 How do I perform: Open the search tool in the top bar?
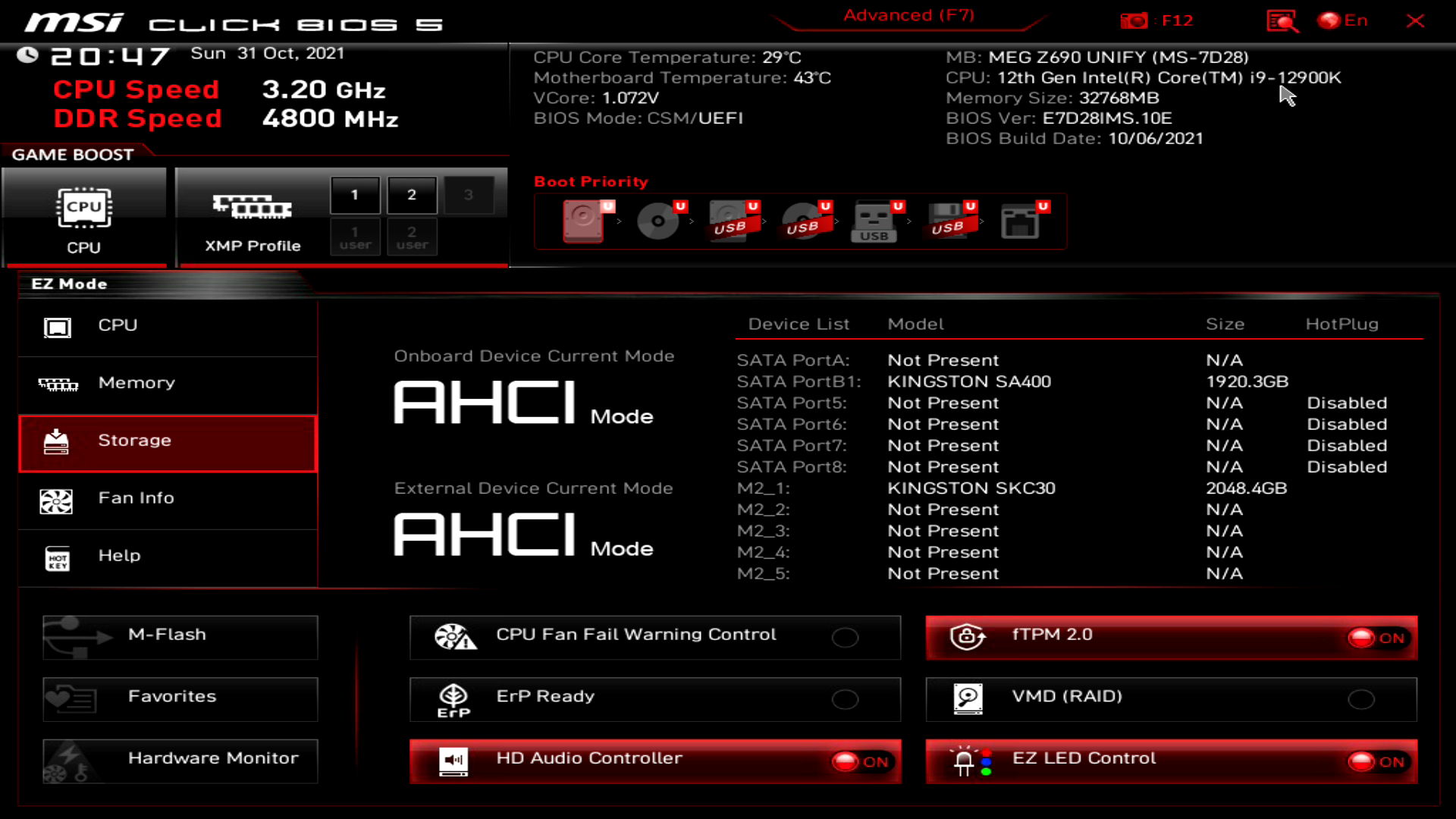[x=1284, y=20]
